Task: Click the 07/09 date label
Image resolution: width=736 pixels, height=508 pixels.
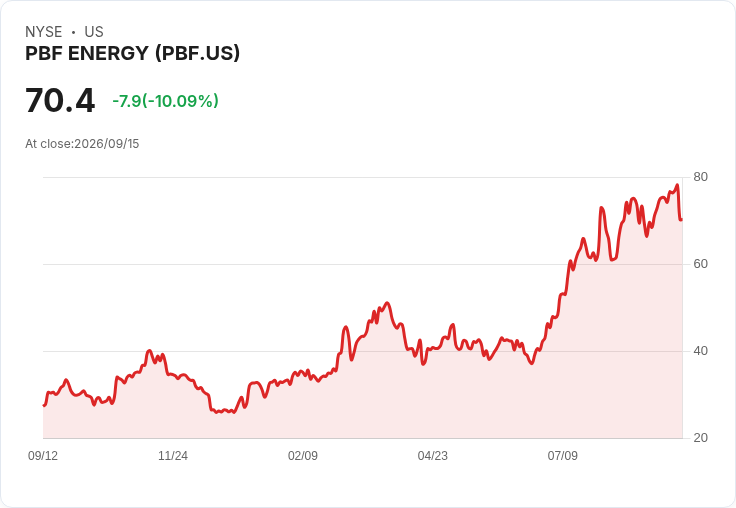Action: (x=562, y=455)
